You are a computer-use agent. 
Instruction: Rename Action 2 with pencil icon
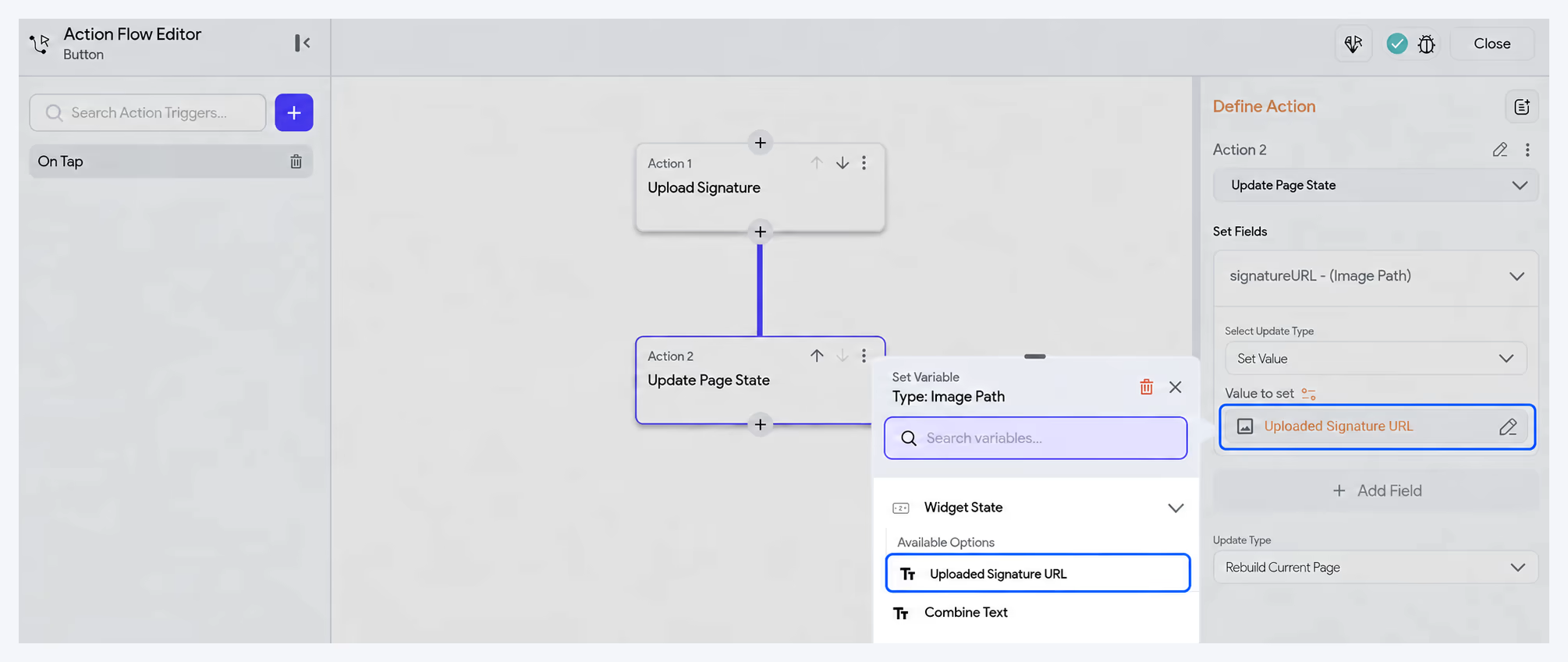point(1500,150)
